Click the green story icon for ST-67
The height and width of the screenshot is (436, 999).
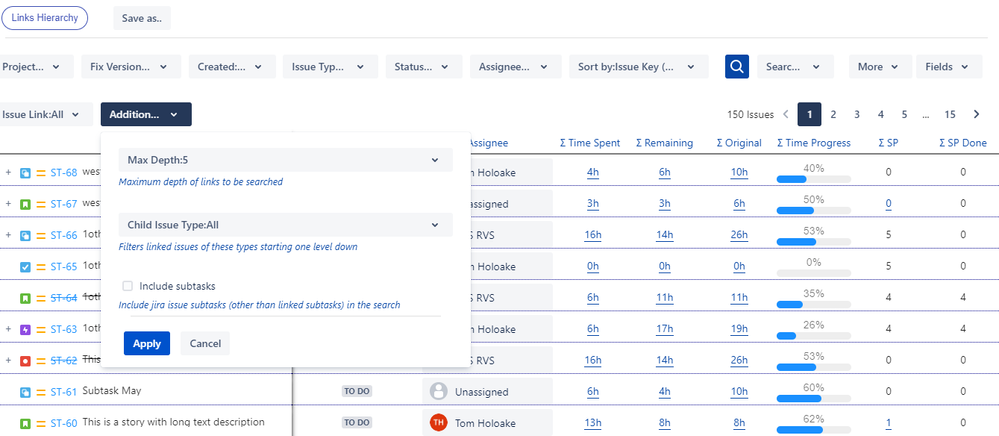[x=26, y=204]
